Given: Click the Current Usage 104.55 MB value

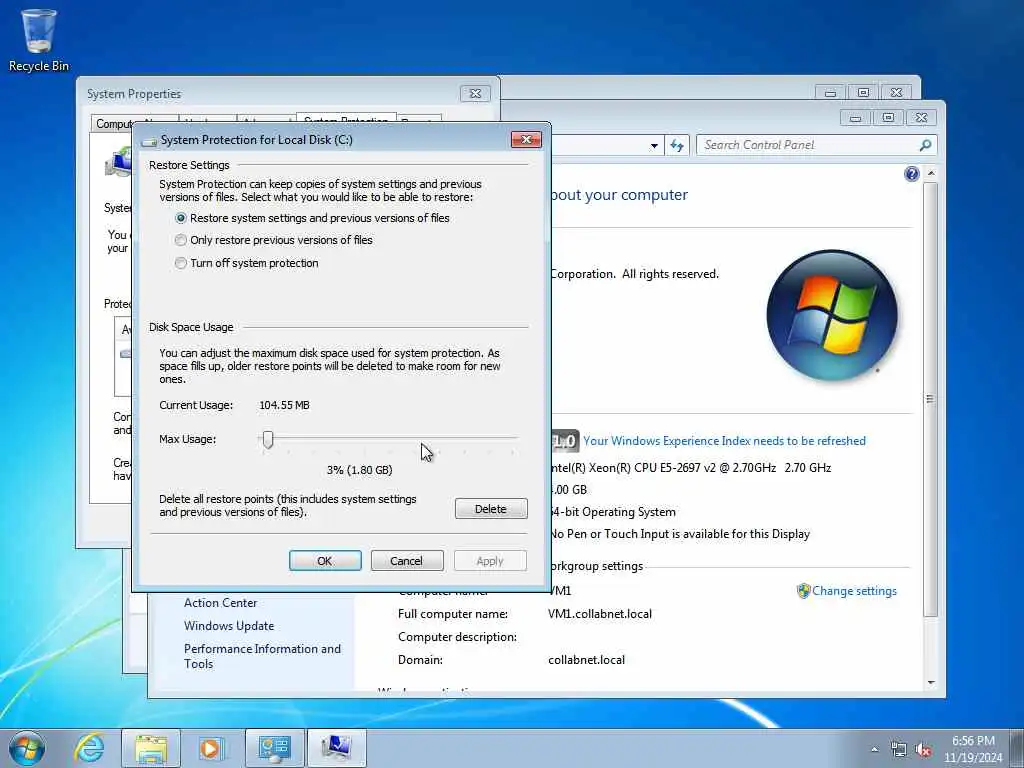Looking at the screenshot, I should click(x=284, y=405).
